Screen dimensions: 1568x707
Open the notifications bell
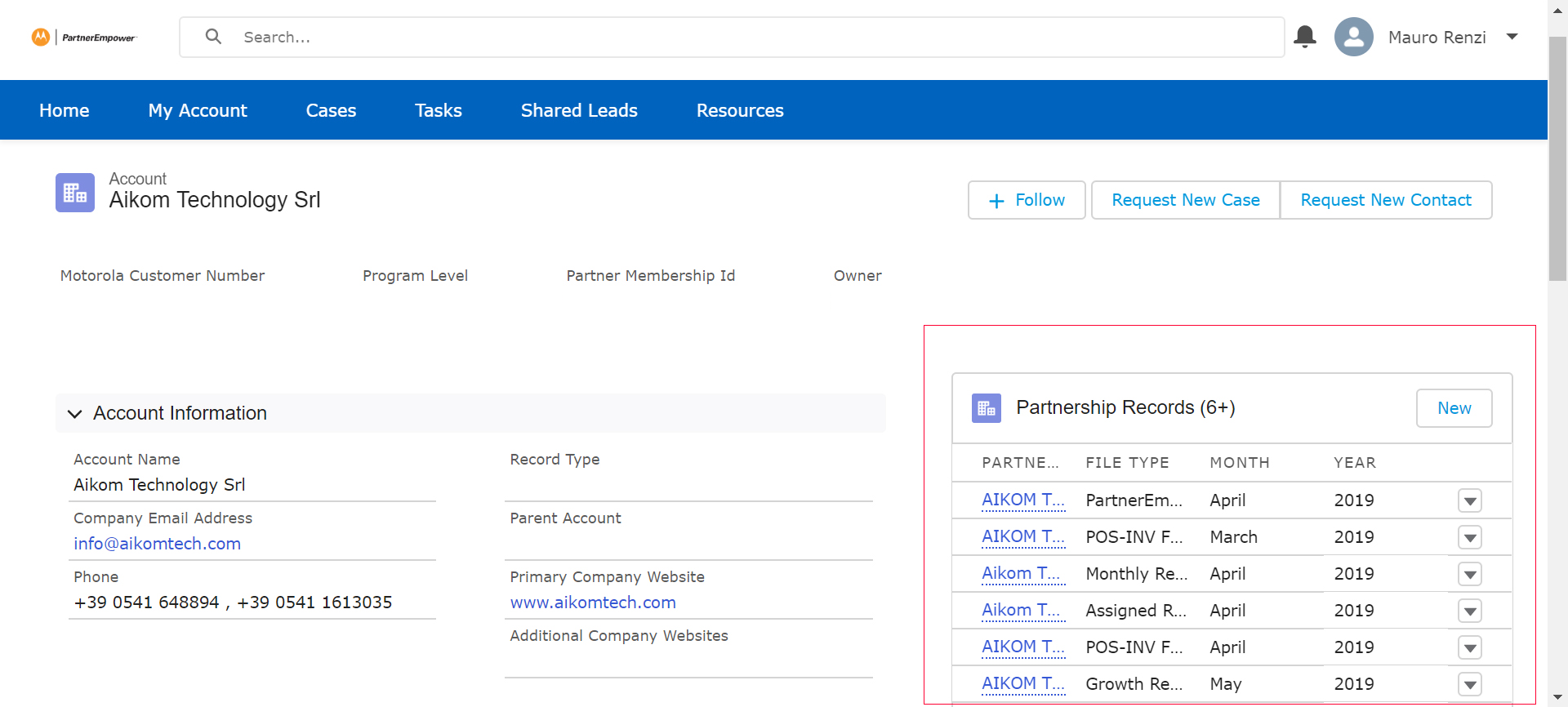click(1305, 37)
